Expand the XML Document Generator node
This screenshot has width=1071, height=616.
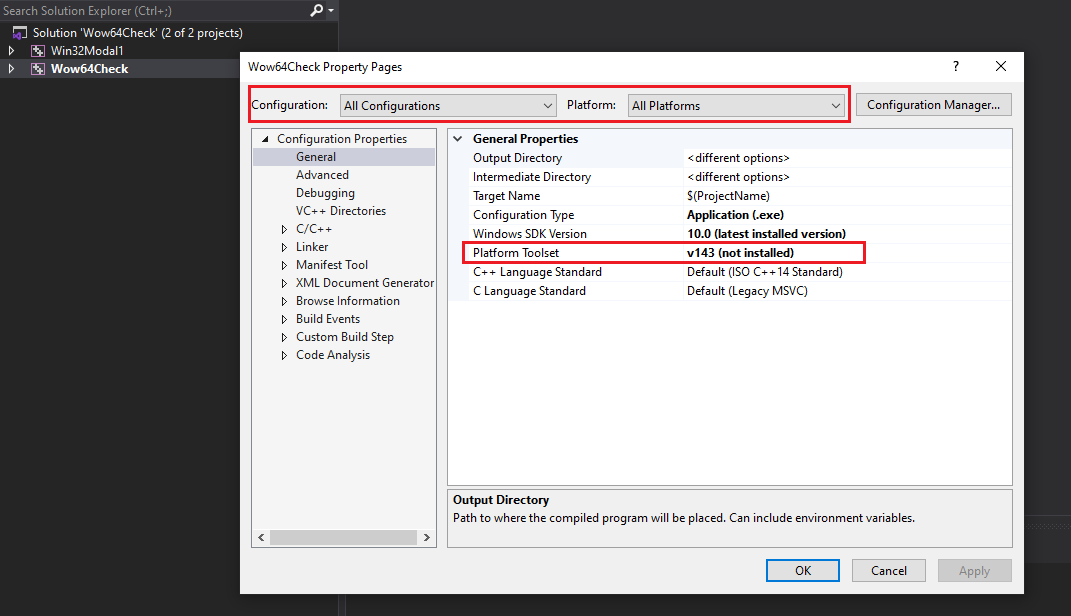(x=284, y=283)
